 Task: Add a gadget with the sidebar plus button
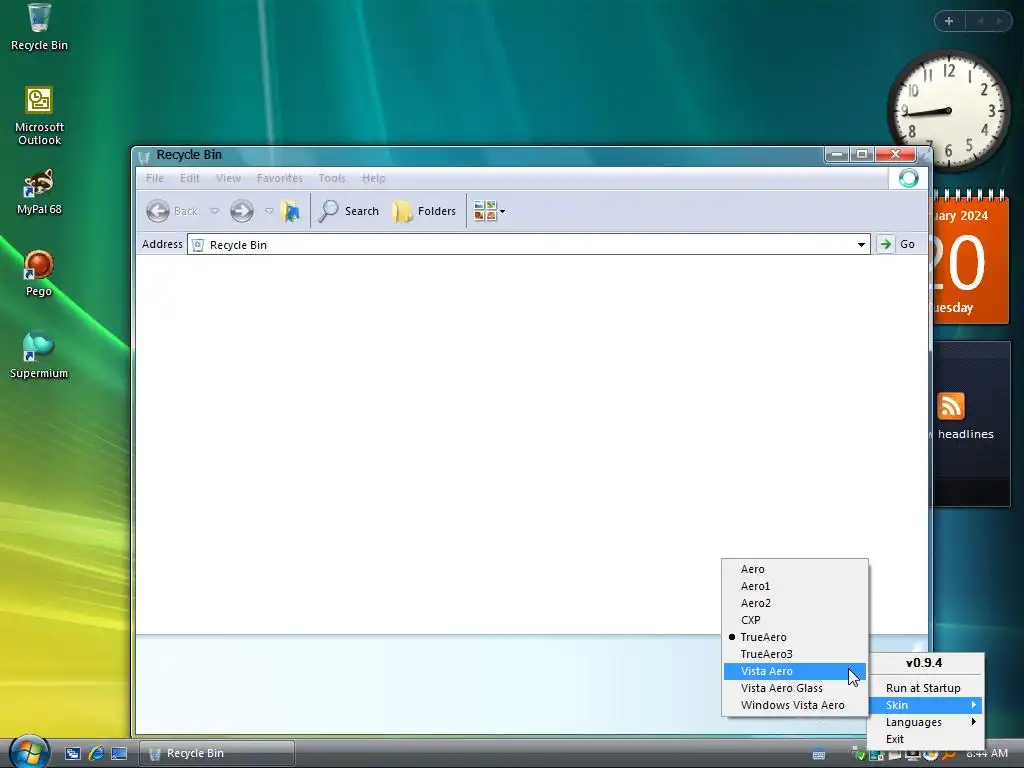point(949,21)
